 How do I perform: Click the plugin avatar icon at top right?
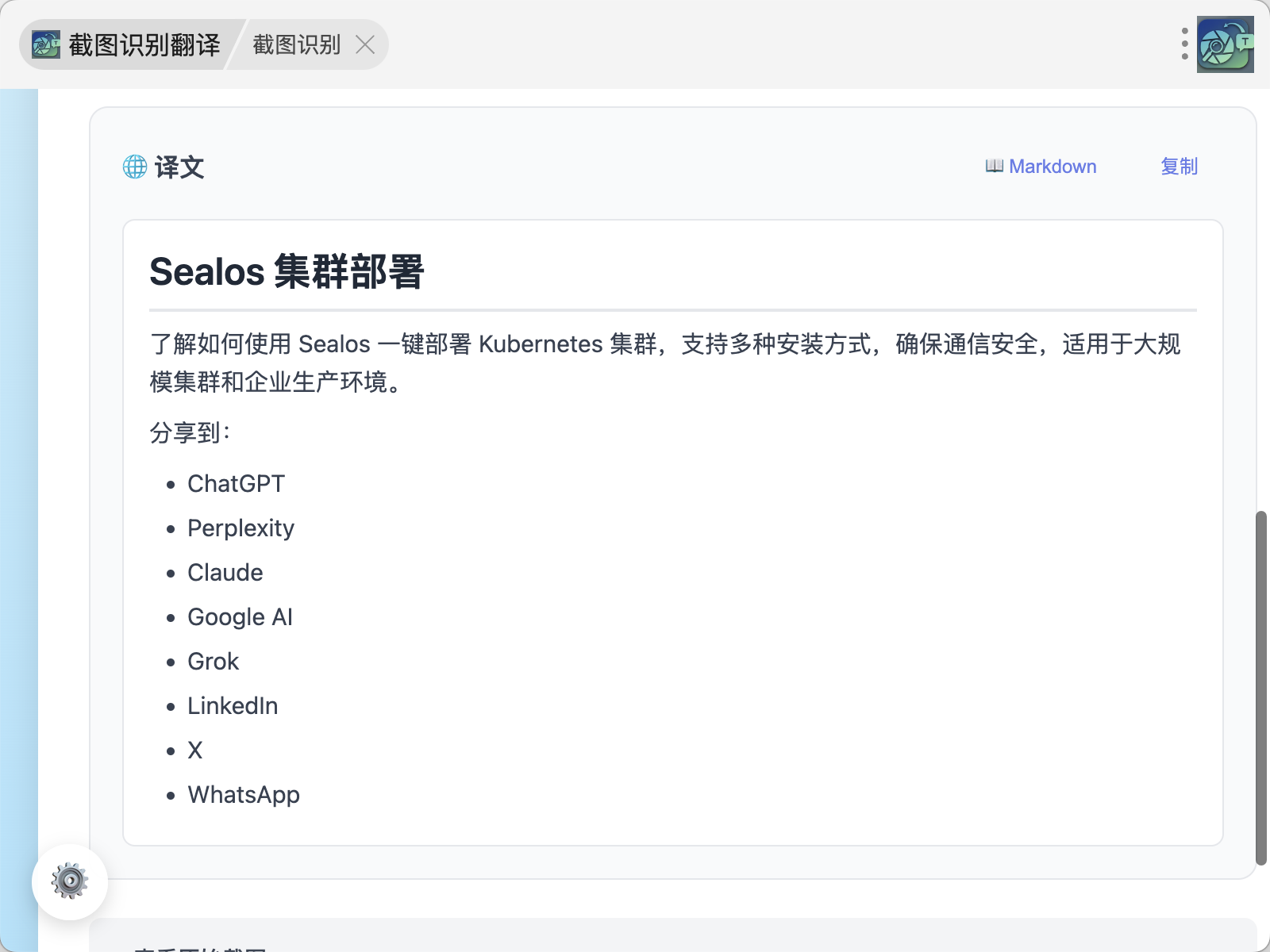(x=1225, y=44)
